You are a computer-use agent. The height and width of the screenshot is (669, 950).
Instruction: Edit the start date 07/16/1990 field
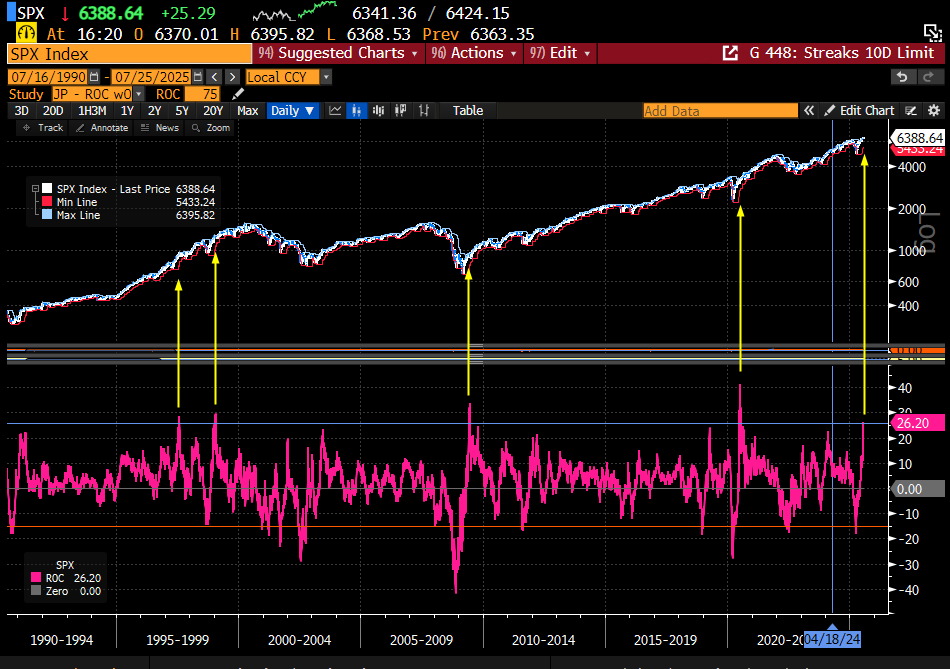(50, 77)
